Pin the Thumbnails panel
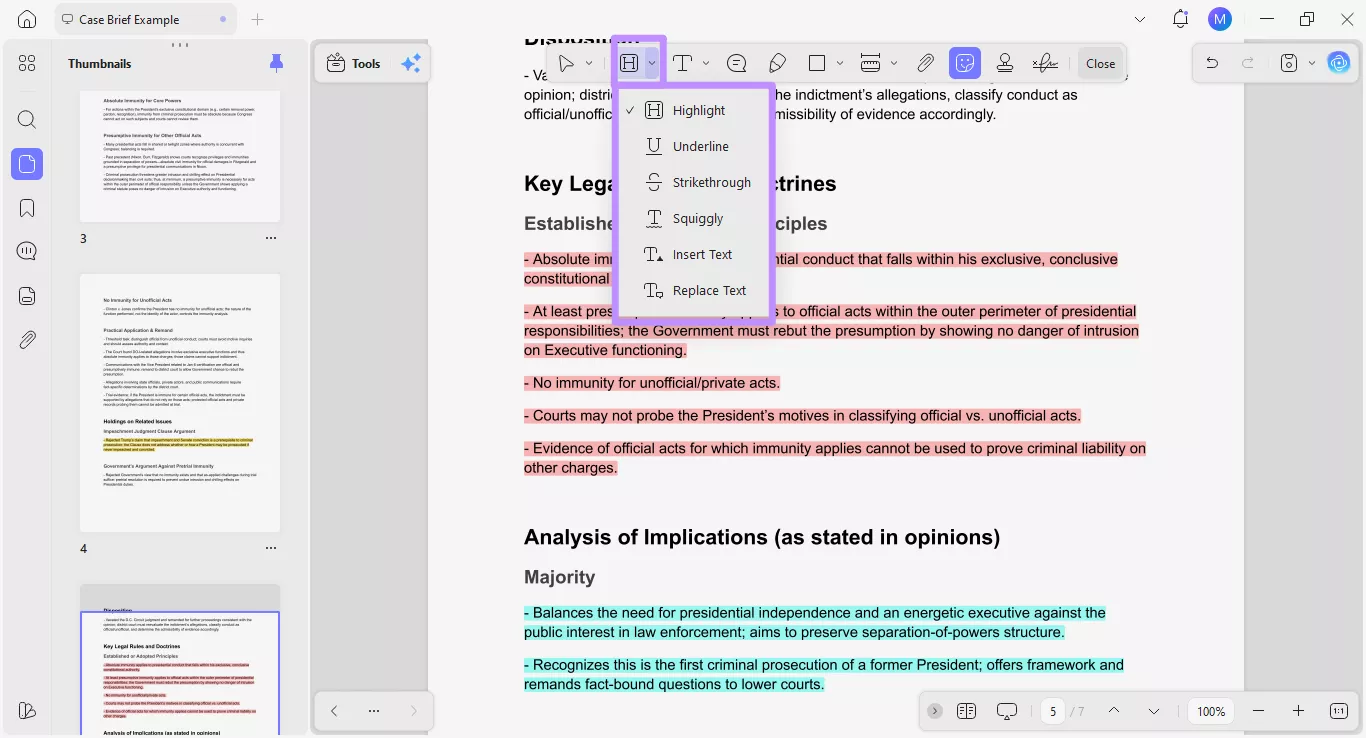Image resolution: width=1366 pixels, height=738 pixels. tap(276, 63)
